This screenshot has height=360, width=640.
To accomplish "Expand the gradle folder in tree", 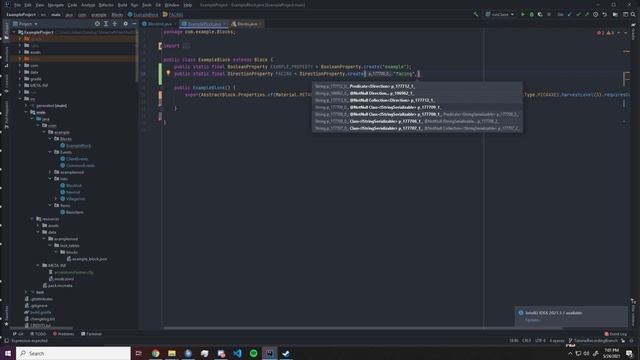I will 20,79.
